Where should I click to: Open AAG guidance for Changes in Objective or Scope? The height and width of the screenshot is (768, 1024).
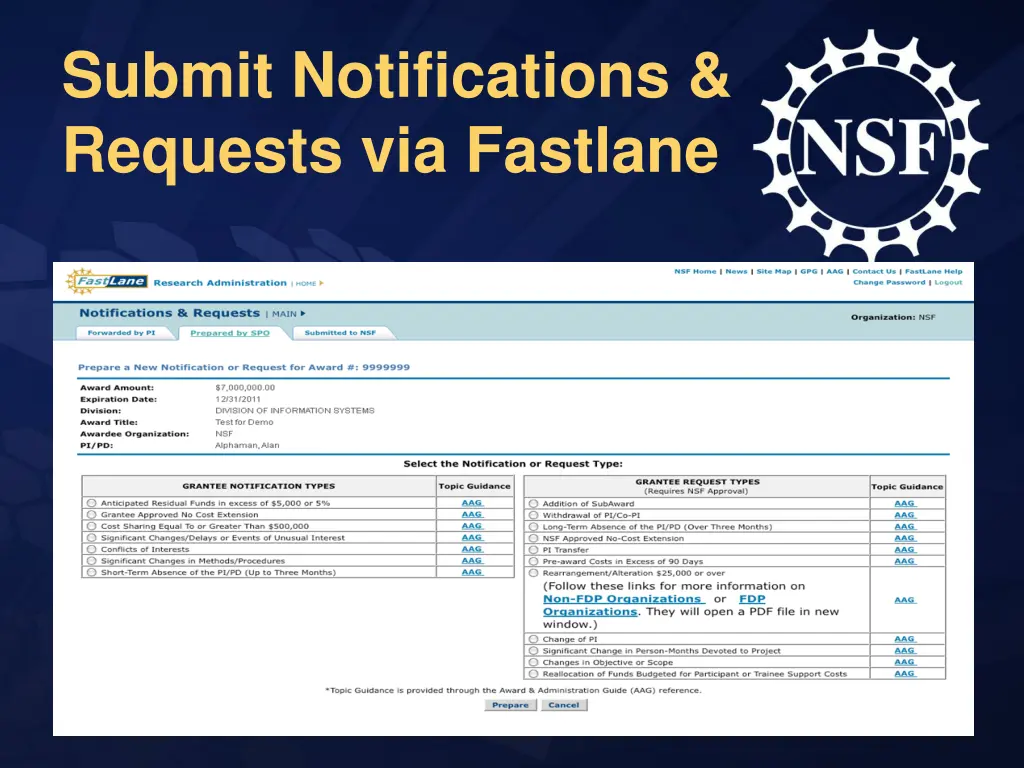click(905, 662)
